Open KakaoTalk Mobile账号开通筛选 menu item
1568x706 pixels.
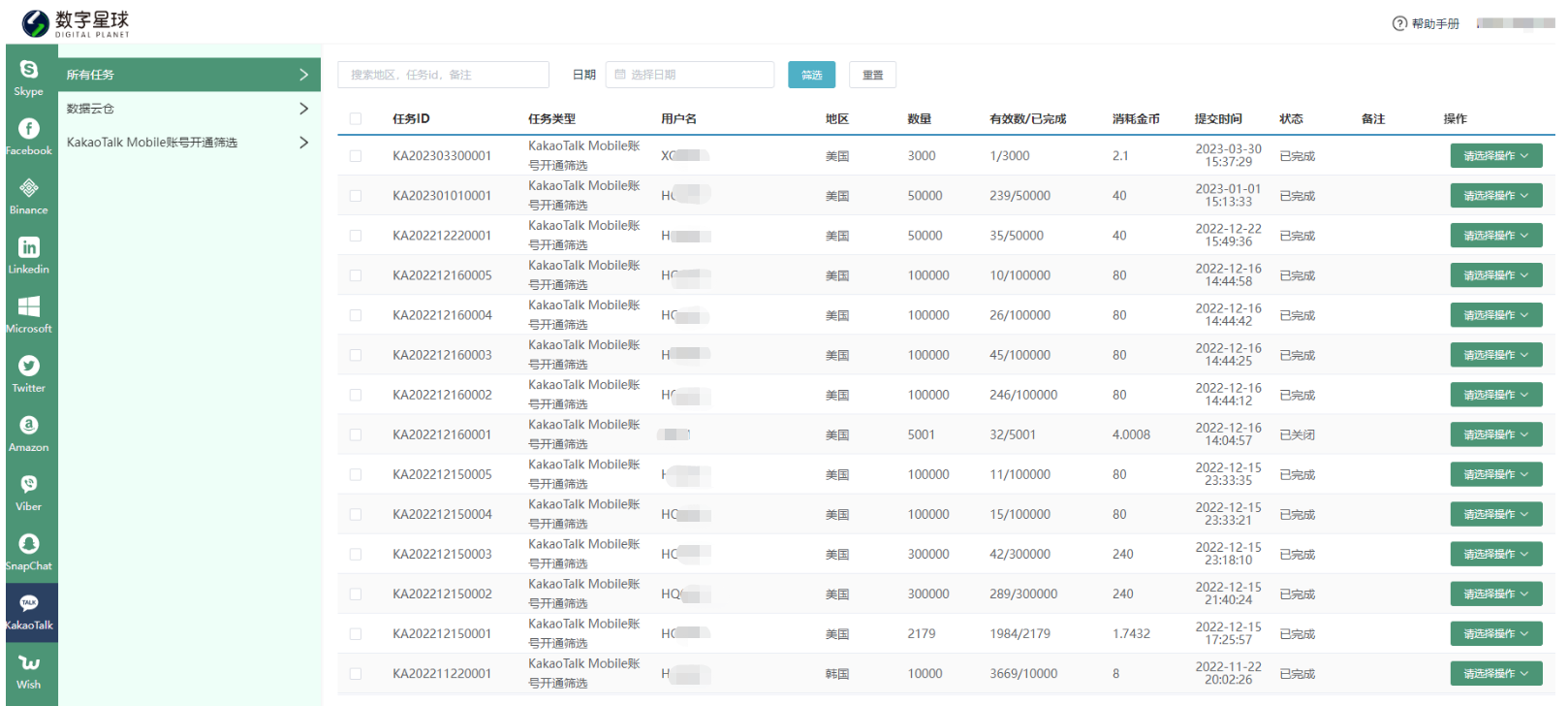[x=189, y=143]
